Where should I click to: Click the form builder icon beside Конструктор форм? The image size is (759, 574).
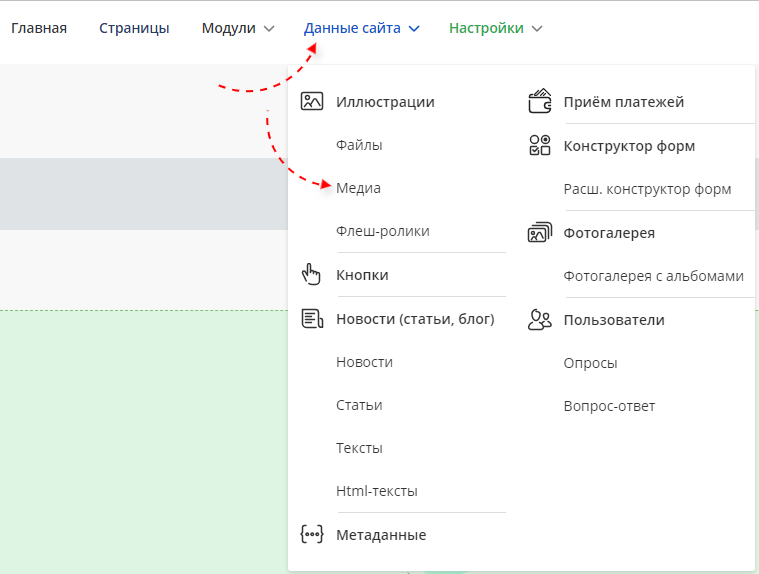coord(539,146)
